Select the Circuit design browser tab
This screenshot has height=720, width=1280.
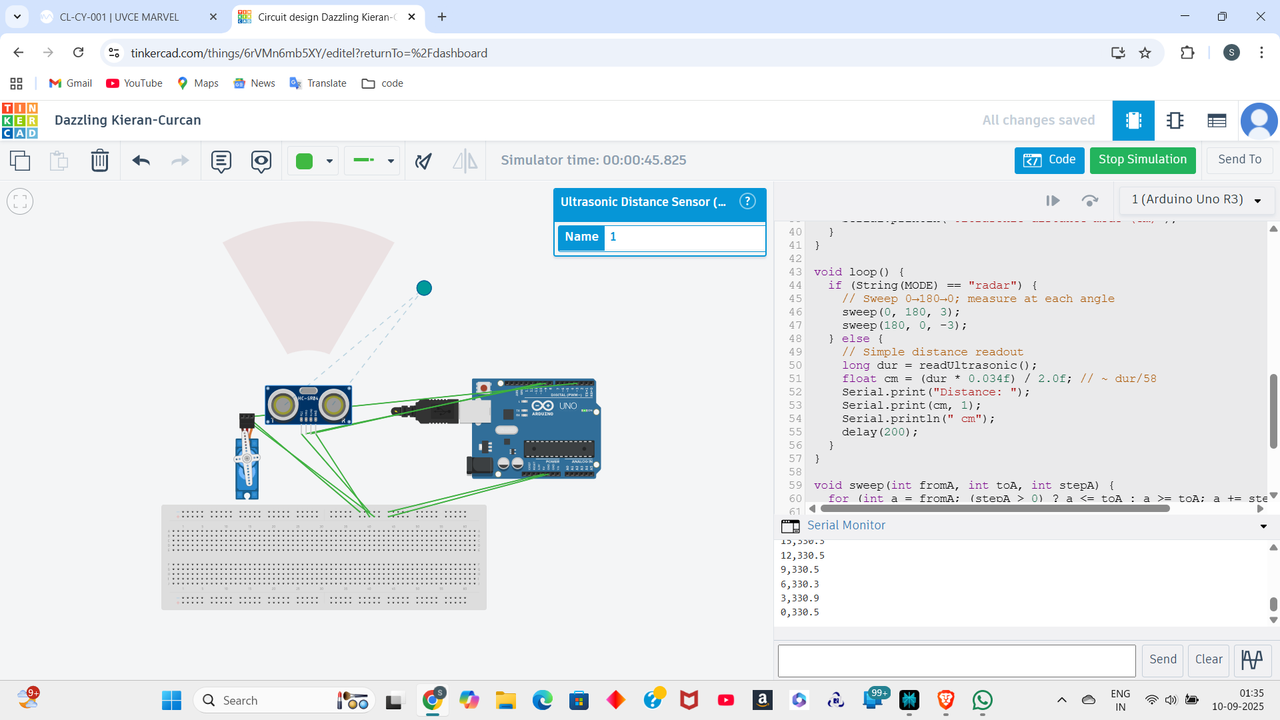pos(327,17)
